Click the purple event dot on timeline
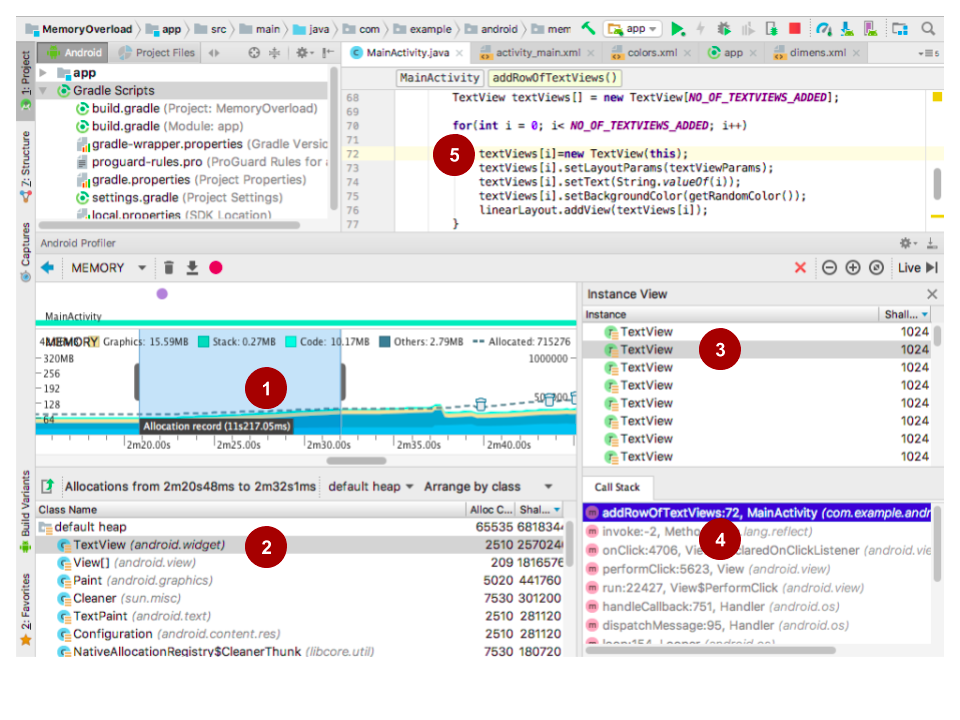Image resolution: width=960 pixels, height=720 pixels. 162,294
